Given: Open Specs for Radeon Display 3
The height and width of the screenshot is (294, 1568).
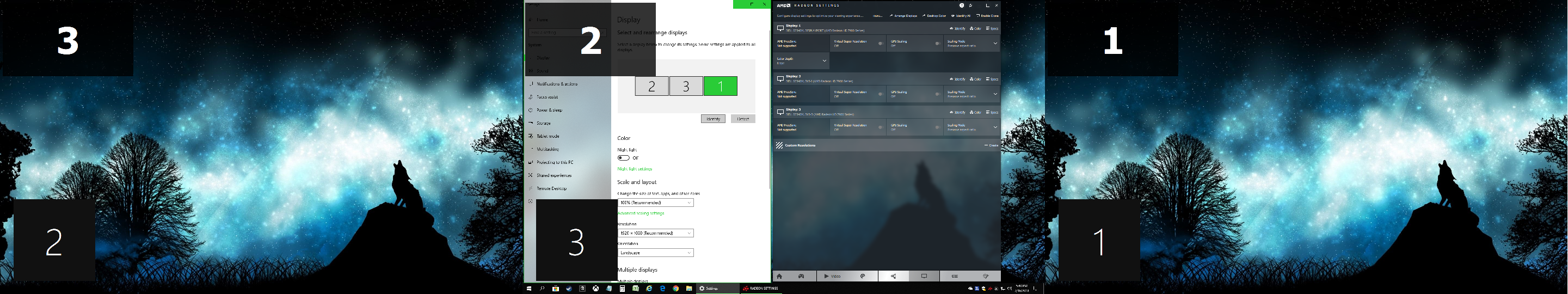Looking at the screenshot, I should (992, 112).
